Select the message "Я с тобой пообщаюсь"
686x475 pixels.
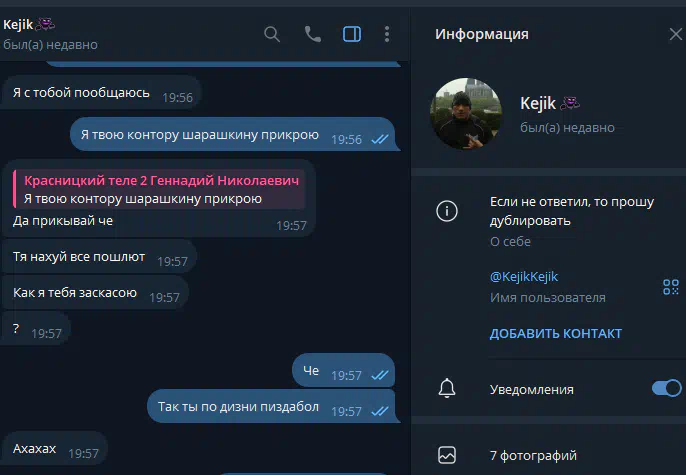coord(101,93)
